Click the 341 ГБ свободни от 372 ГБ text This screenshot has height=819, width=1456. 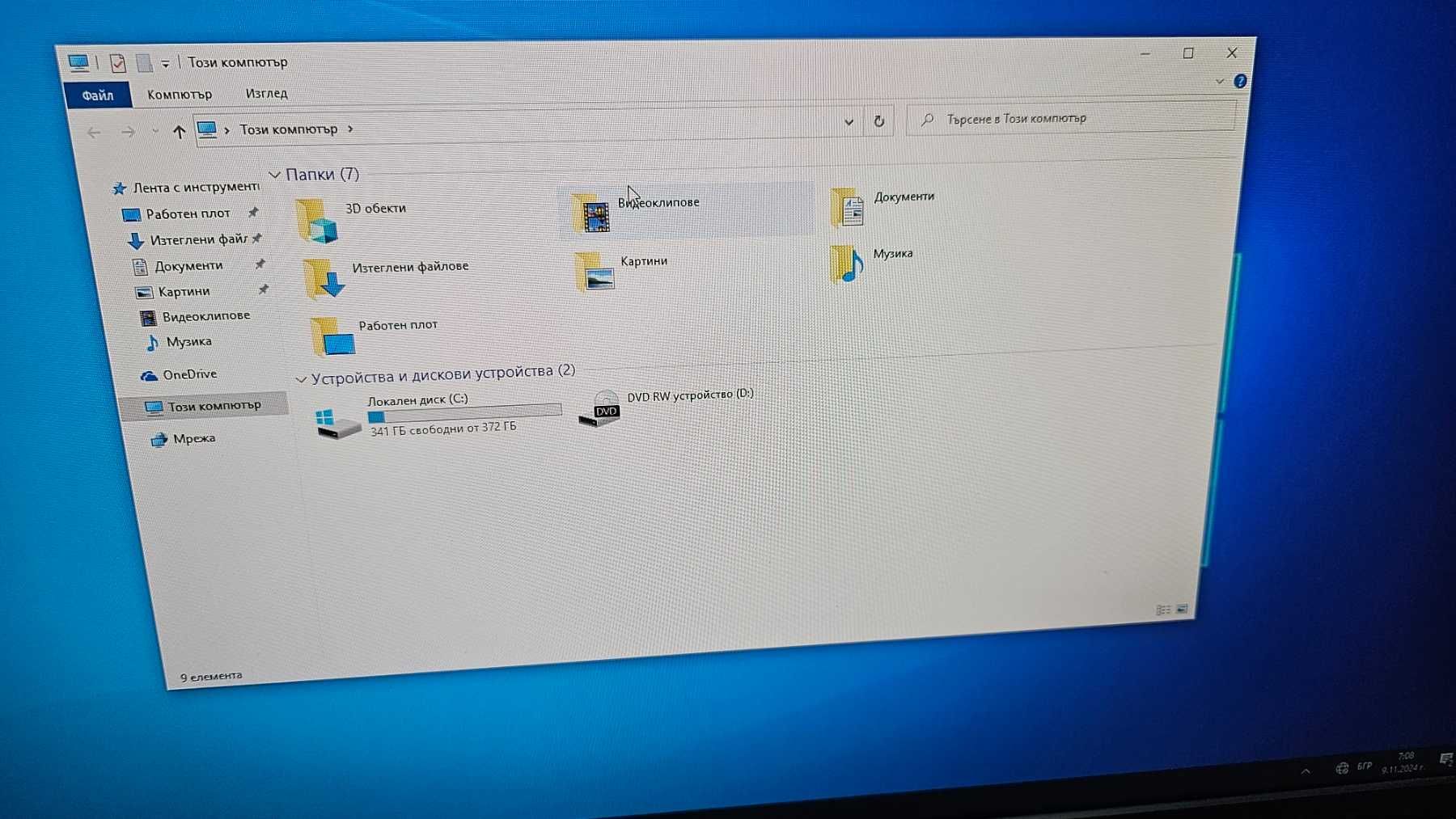(443, 428)
